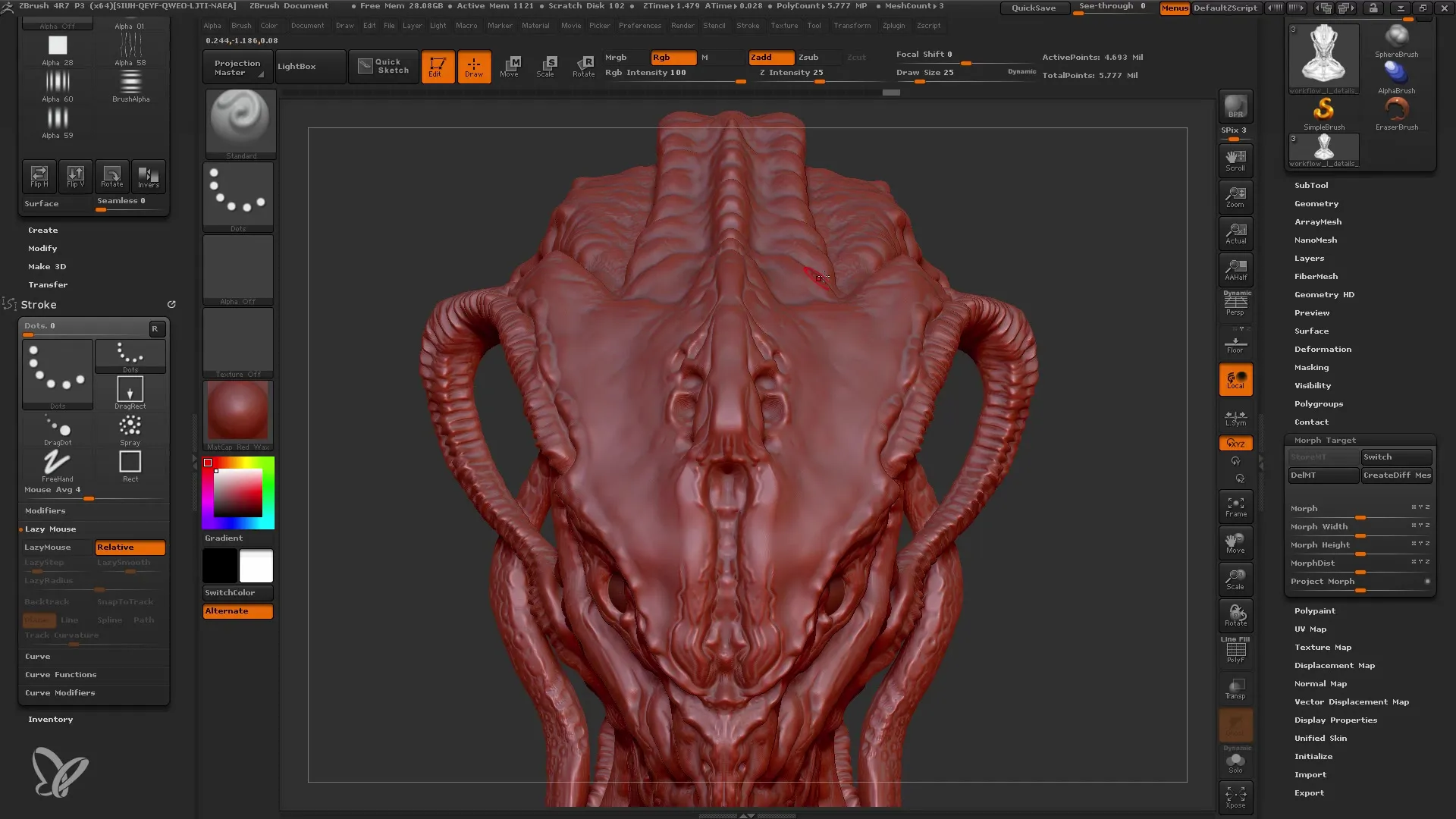This screenshot has height=819, width=1456.
Task: Toggle Zadd mode on toolbar
Action: tap(764, 57)
